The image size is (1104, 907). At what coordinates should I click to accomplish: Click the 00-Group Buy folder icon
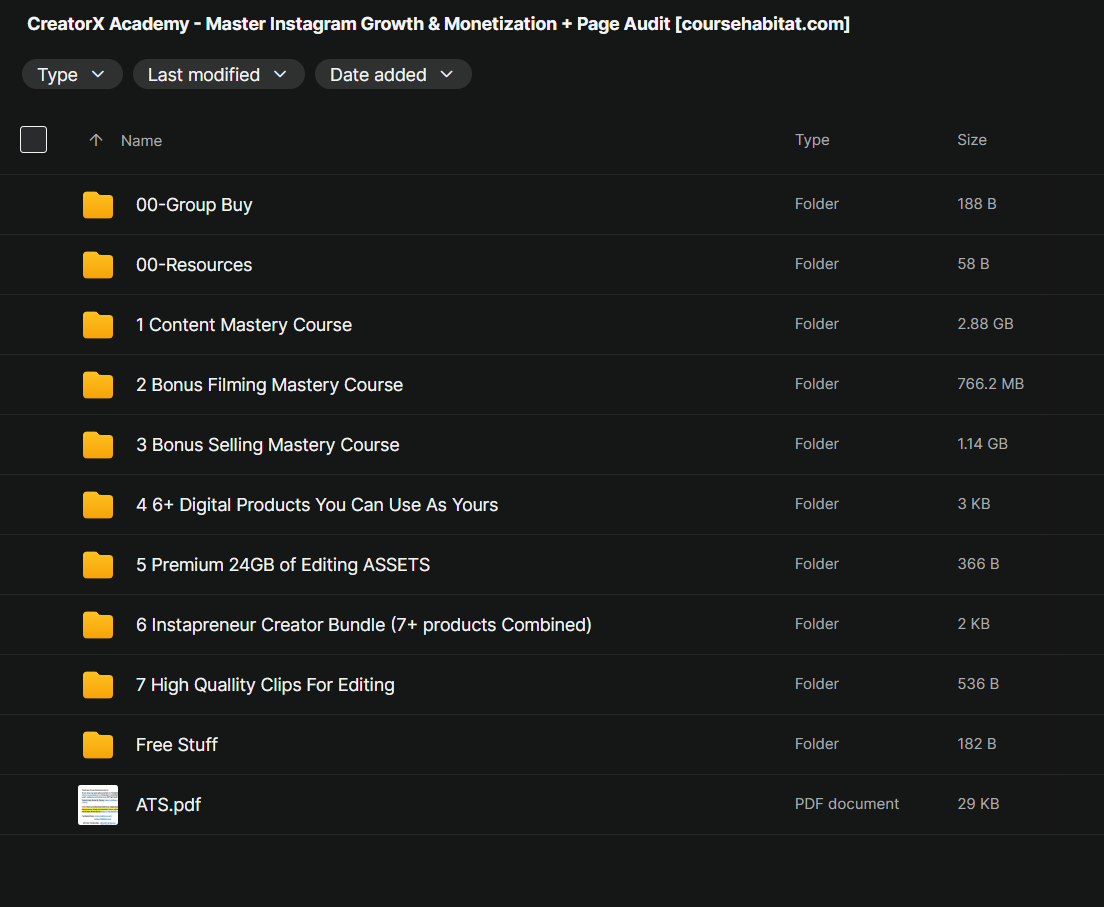point(98,205)
